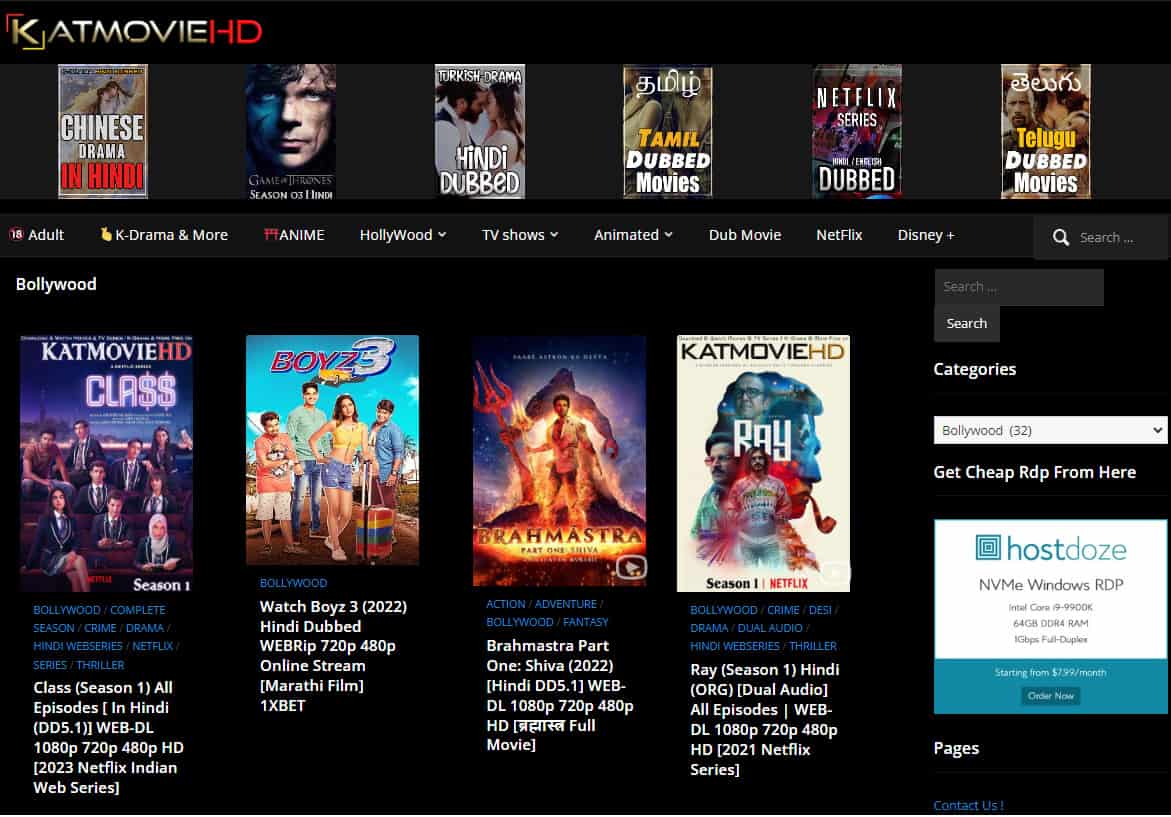Open the Netflix Series Dubbed banner
The width and height of the screenshot is (1171, 817).
[x=856, y=132]
